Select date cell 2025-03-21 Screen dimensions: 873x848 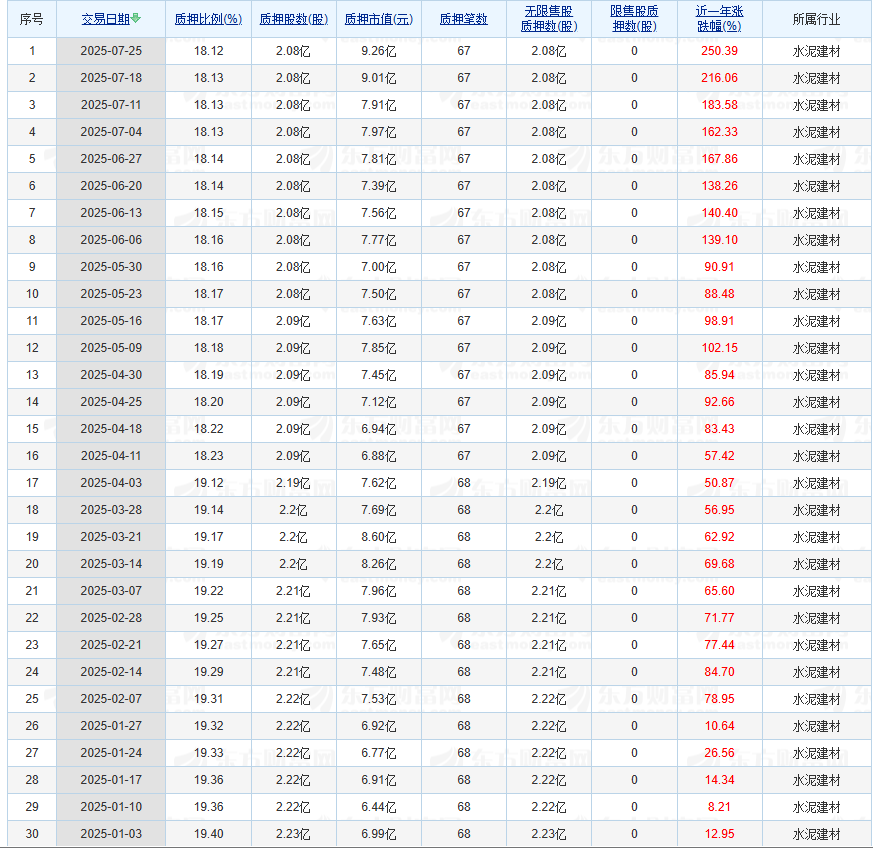111,537
